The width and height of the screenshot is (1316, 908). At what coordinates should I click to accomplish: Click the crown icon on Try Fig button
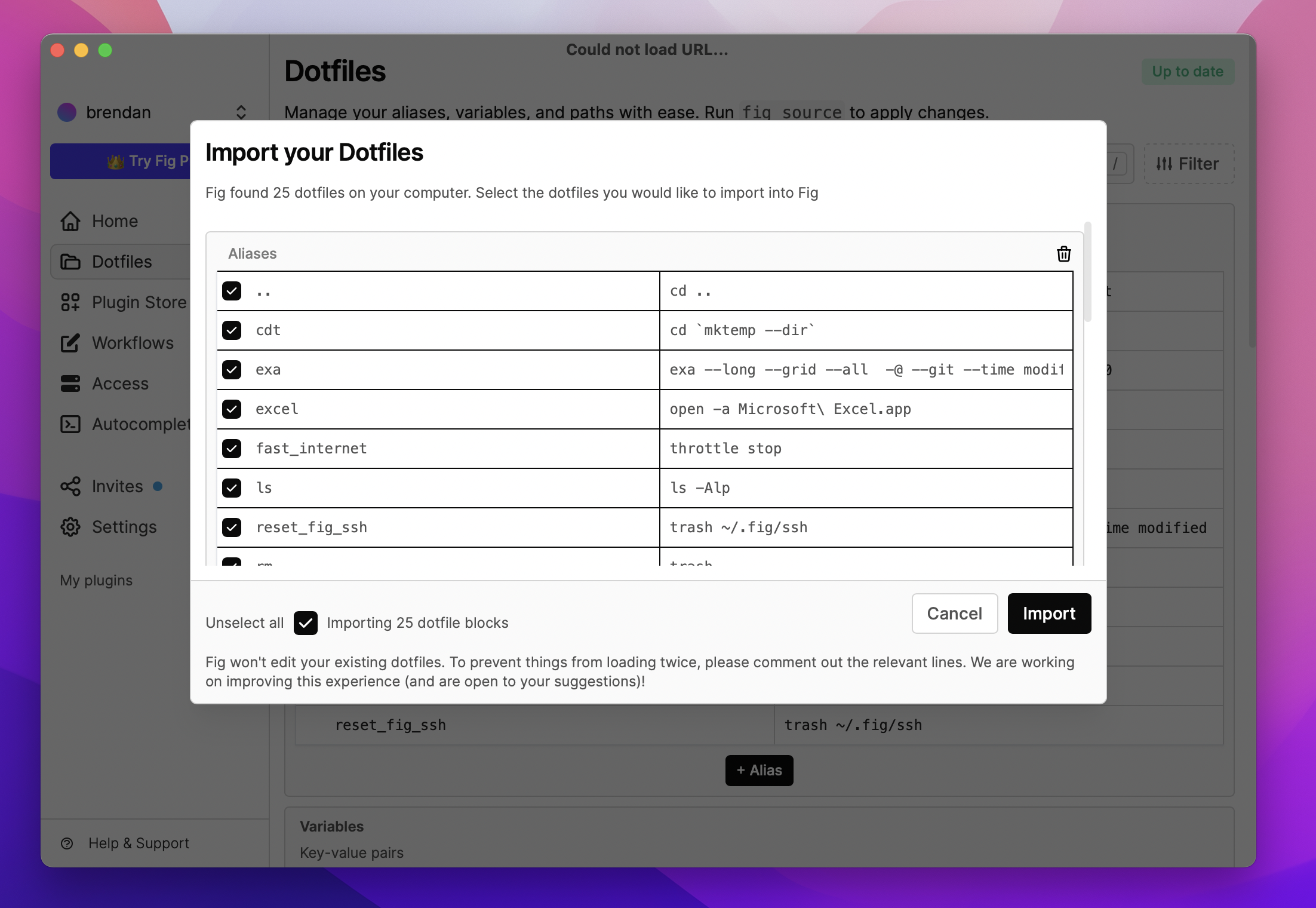115,161
